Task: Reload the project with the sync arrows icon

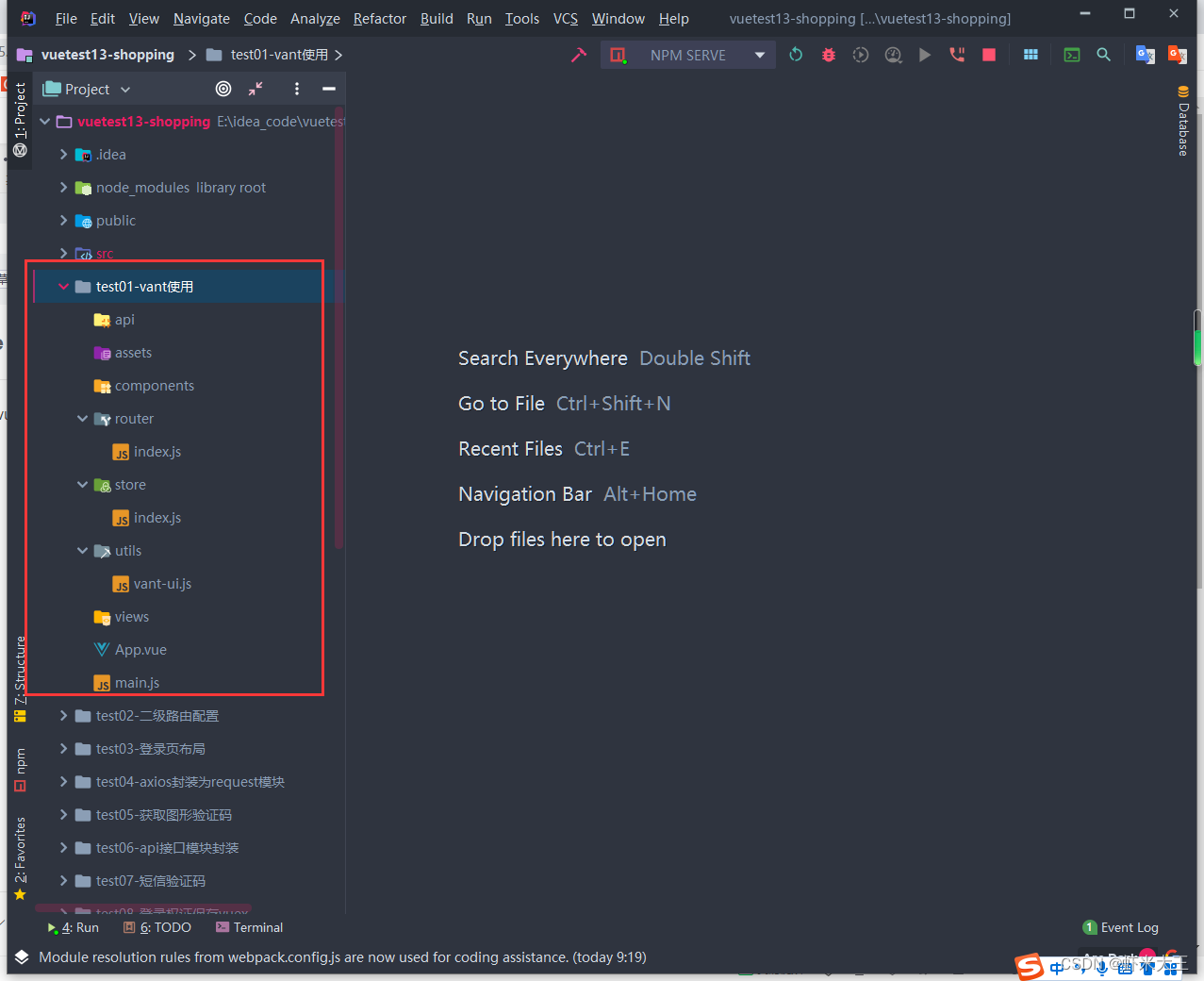Action: pyautogui.click(x=796, y=55)
